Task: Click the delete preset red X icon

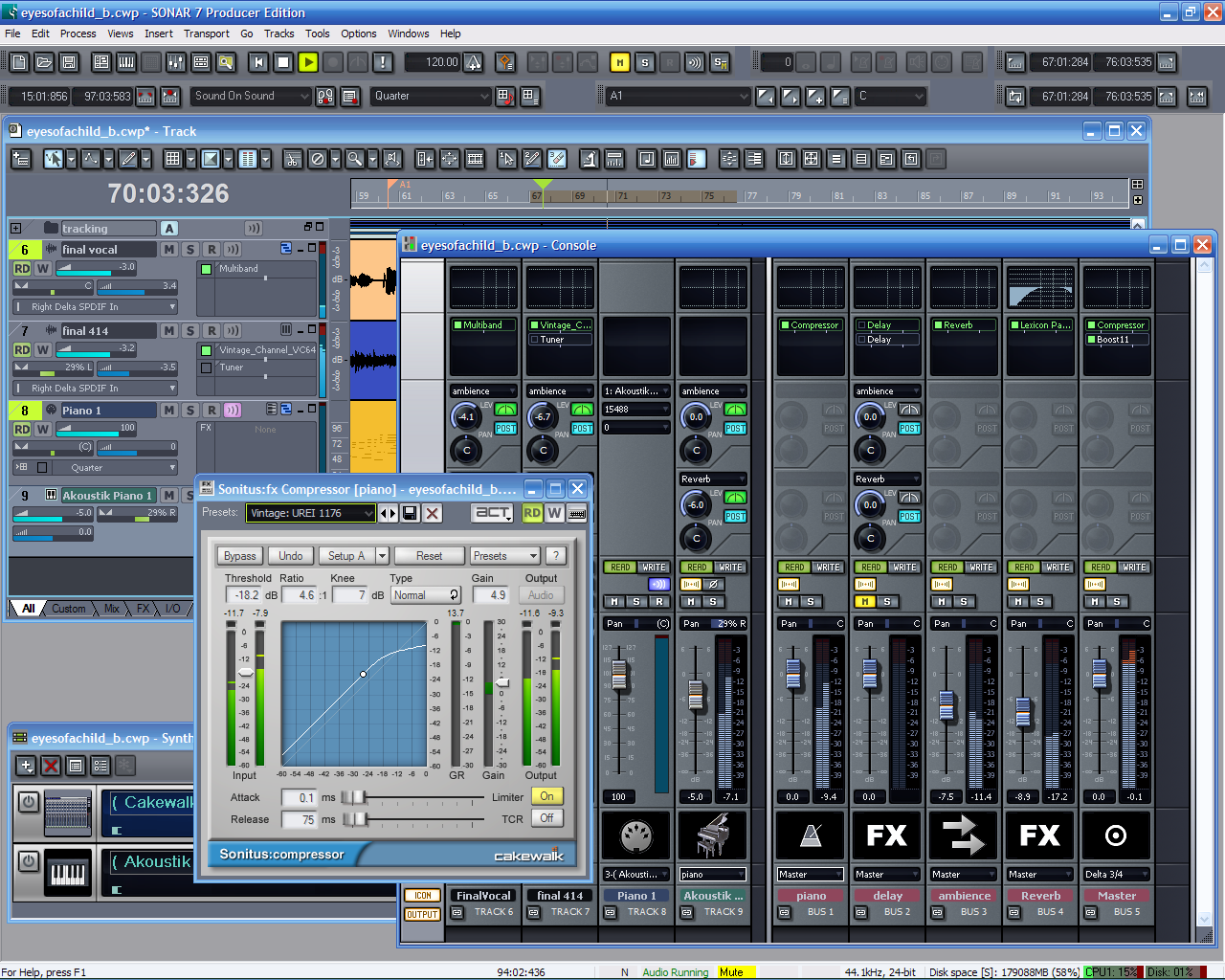Action: click(433, 514)
